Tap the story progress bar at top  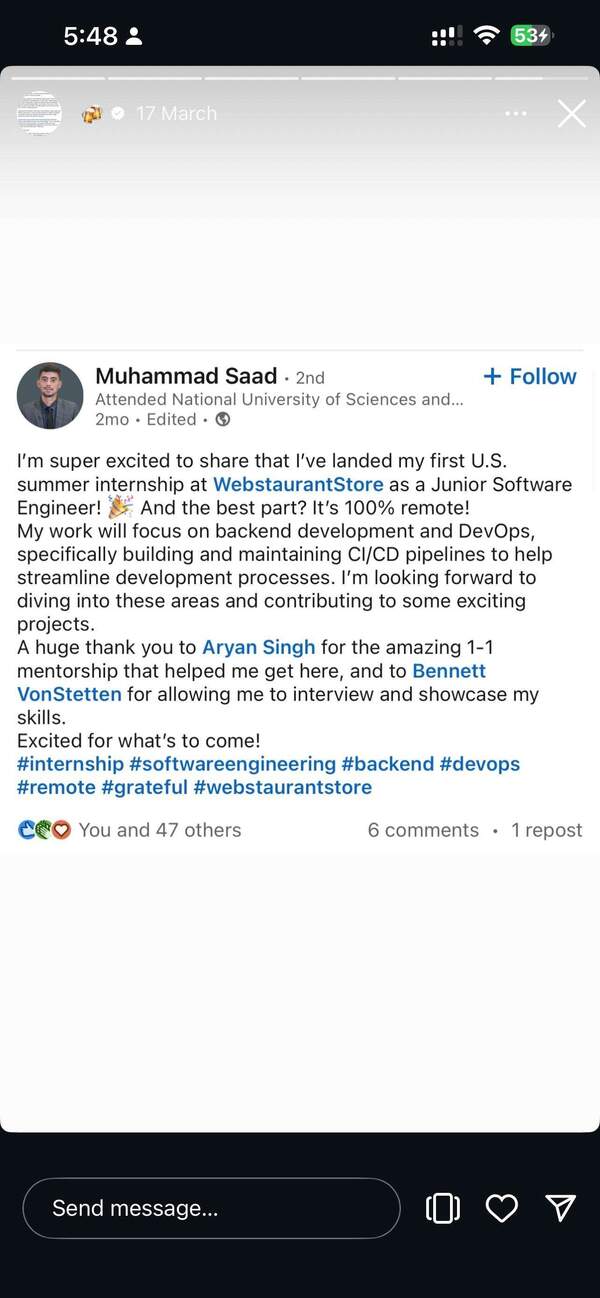pos(300,77)
